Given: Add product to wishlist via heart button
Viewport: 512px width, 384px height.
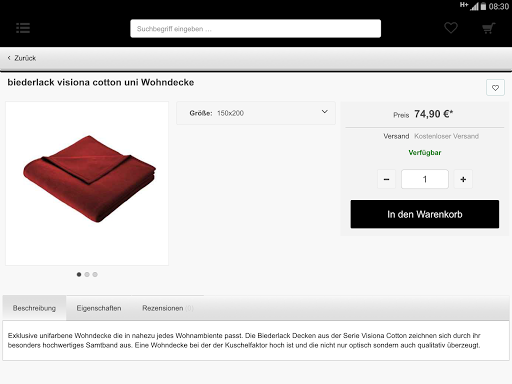Looking at the screenshot, I should (495, 88).
